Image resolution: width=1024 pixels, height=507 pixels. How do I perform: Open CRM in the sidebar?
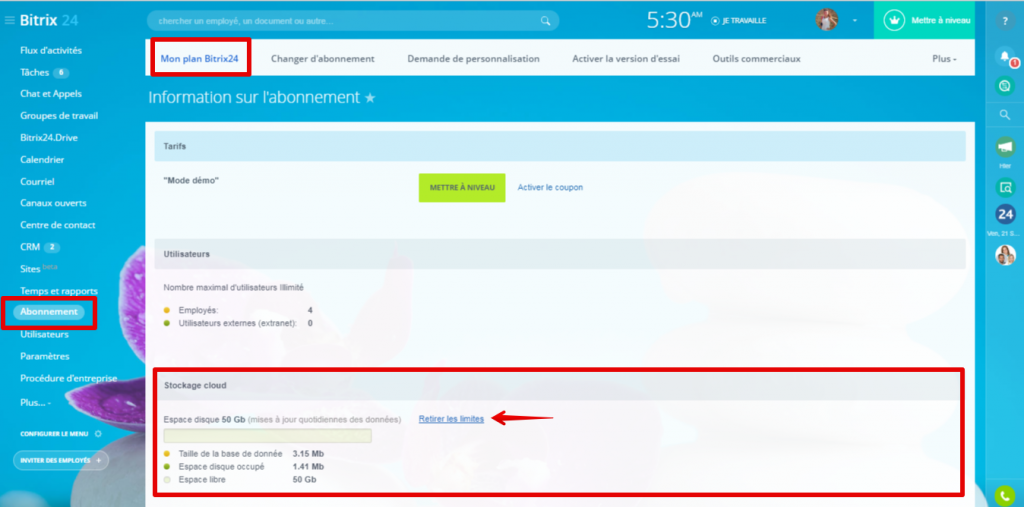(30, 247)
